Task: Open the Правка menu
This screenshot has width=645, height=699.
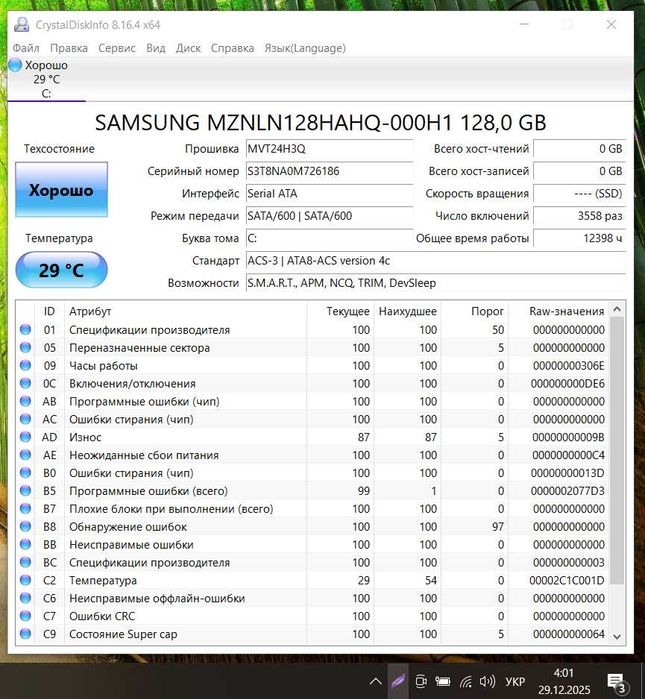Action: [x=69, y=48]
